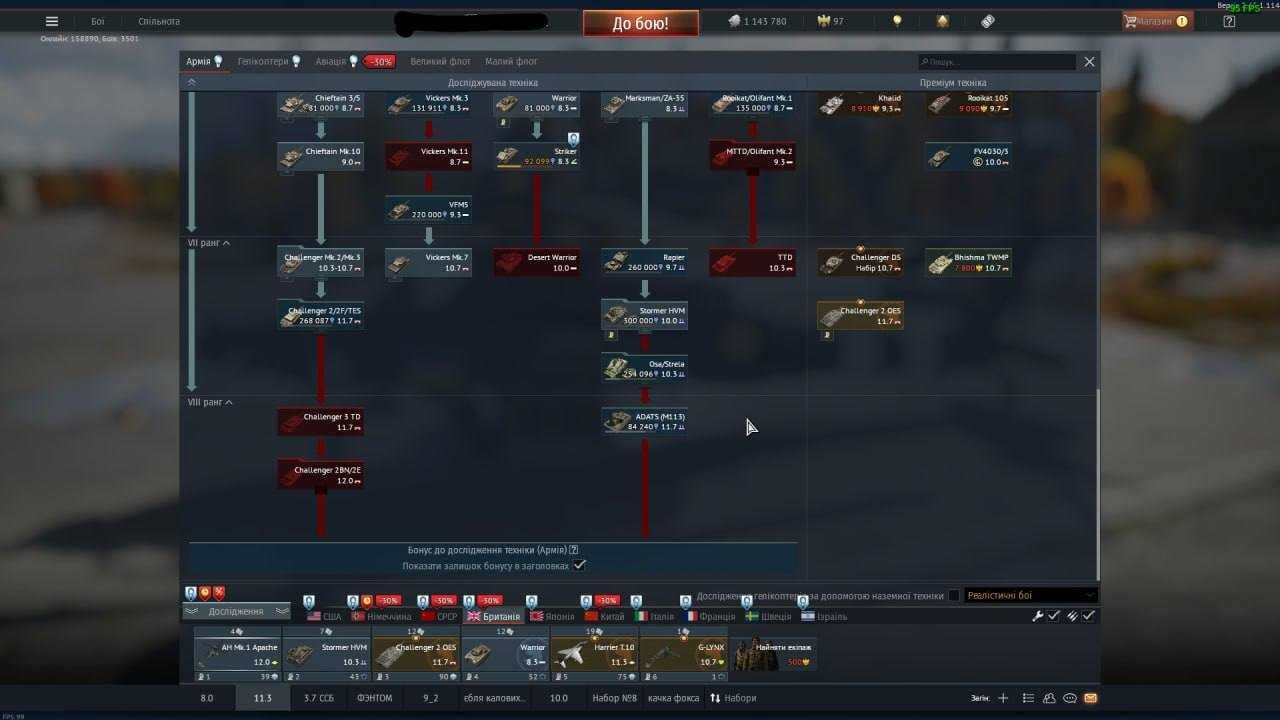
Task: Select TTD vehicle card
Action: point(752,262)
